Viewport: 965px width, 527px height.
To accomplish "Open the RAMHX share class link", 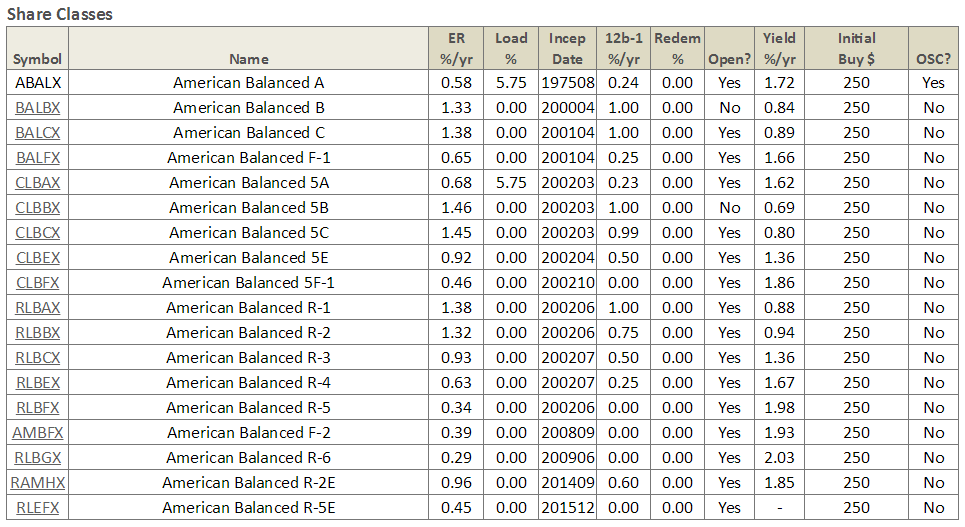I will pos(38,483).
